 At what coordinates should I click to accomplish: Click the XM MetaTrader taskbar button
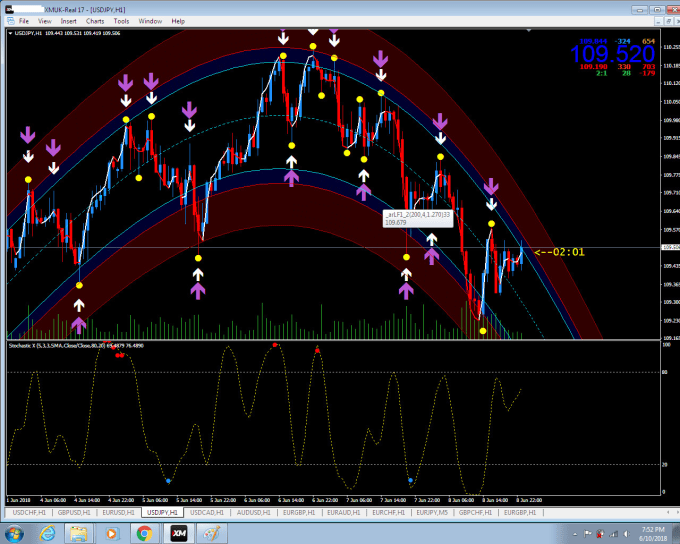(179, 533)
